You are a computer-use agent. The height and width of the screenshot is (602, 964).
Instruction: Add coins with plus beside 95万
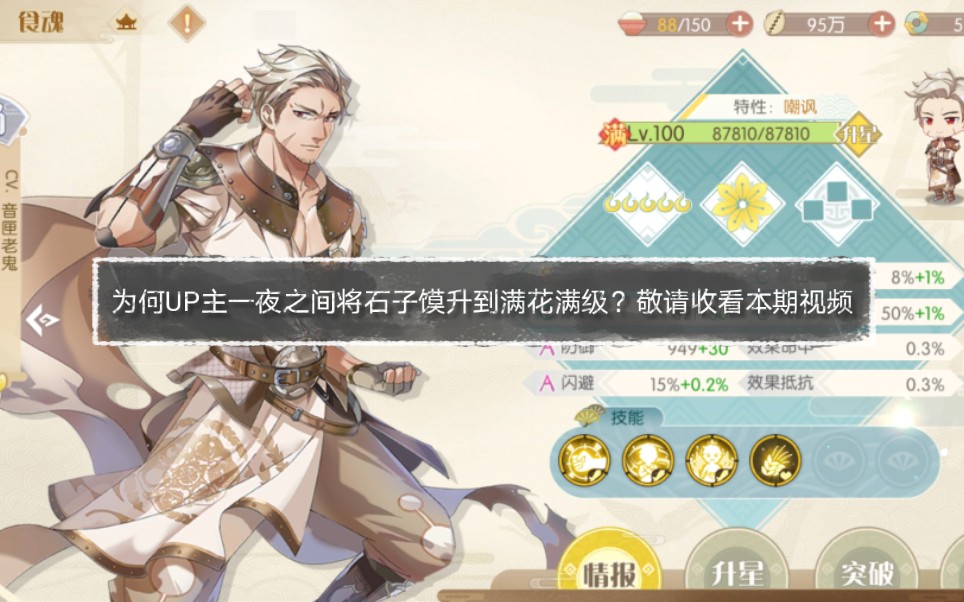(882, 25)
